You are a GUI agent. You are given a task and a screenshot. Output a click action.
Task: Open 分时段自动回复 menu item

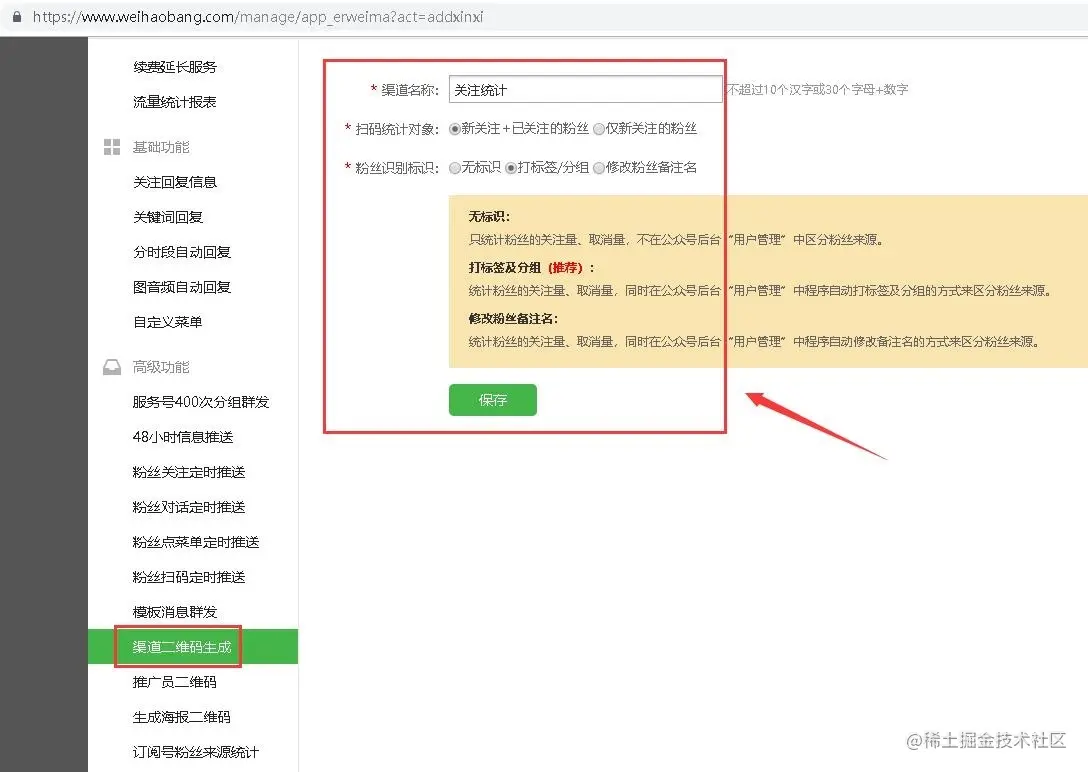[182, 252]
